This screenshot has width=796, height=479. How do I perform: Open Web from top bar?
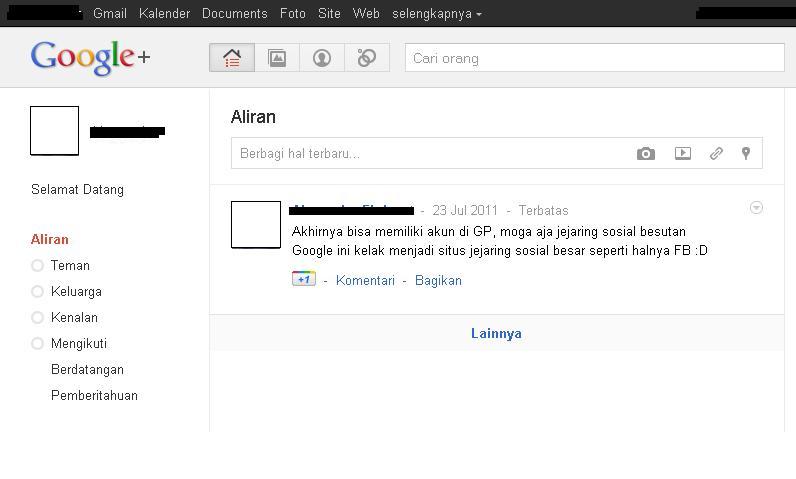pos(366,14)
